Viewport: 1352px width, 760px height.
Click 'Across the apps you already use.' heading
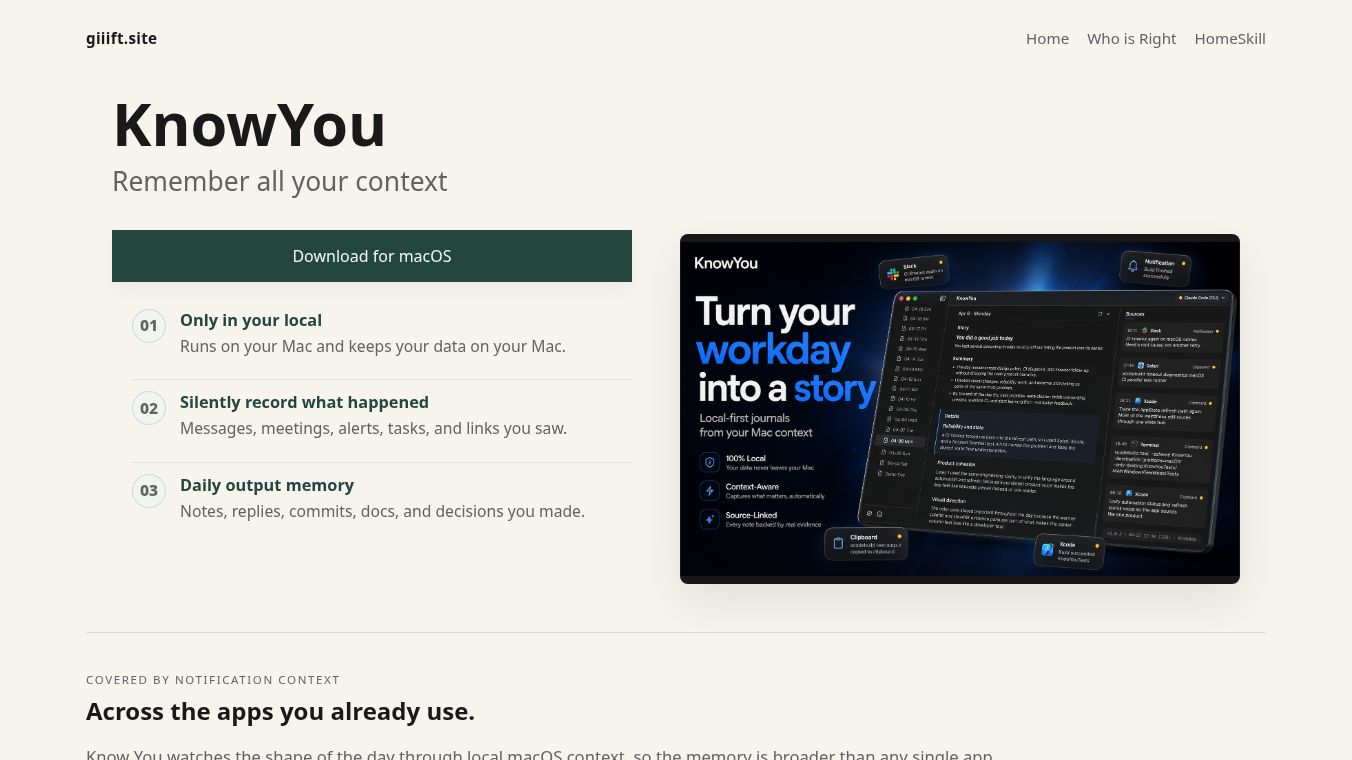click(280, 712)
